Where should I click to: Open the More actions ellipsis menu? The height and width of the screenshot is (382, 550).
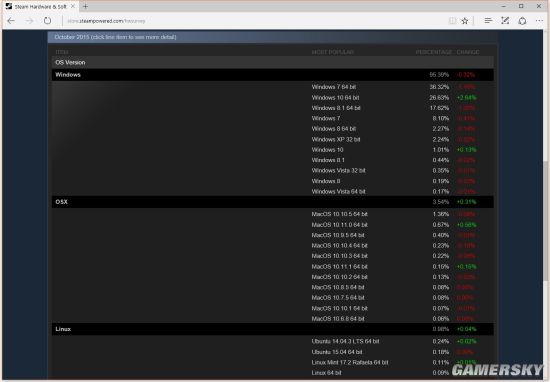pyautogui.click(x=539, y=21)
